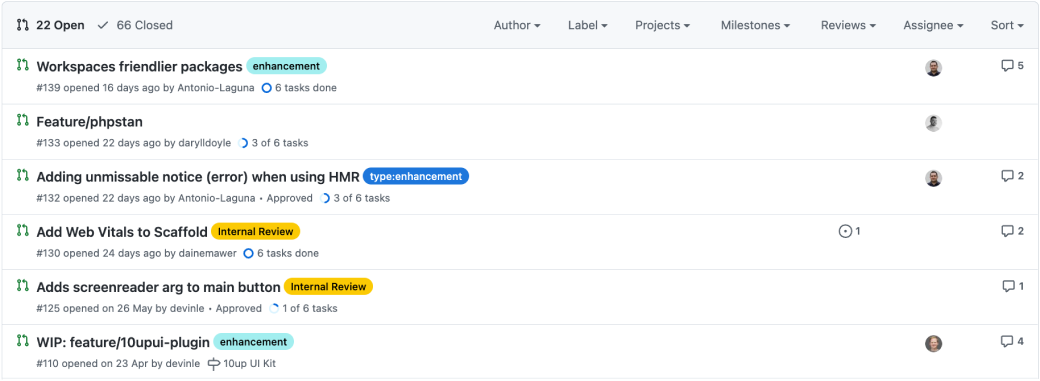
Task: Click assignee avatar on Feature/phpstan row
Action: coord(933,123)
